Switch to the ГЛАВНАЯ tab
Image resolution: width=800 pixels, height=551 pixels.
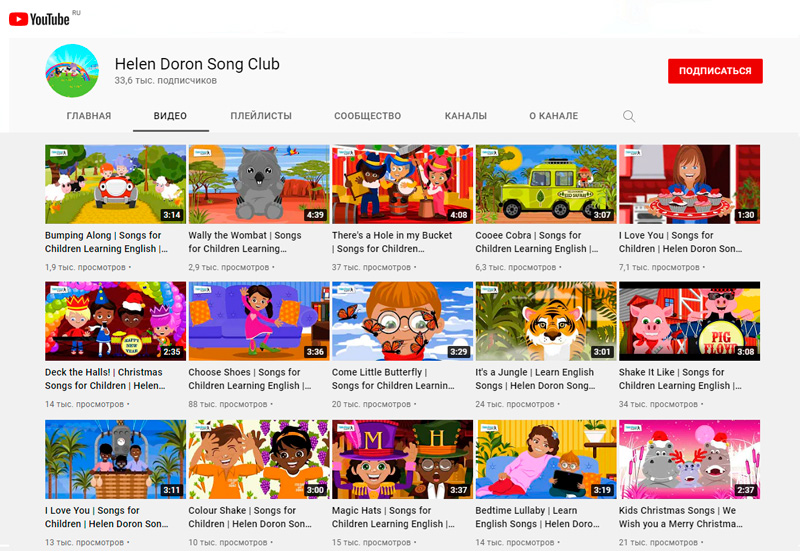point(89,116)
